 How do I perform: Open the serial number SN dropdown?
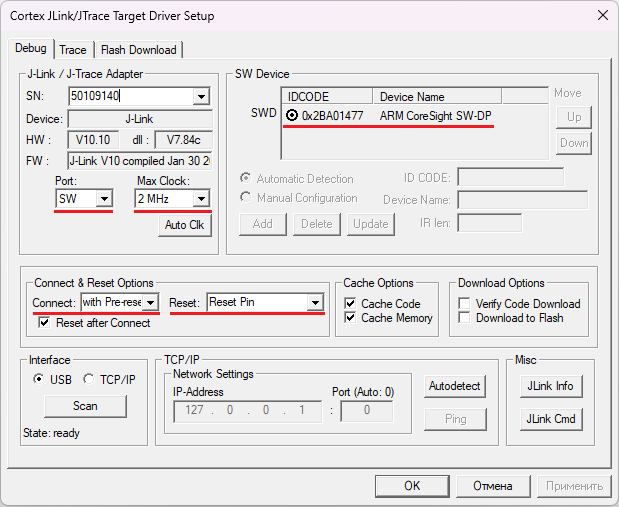click(201, 97)
